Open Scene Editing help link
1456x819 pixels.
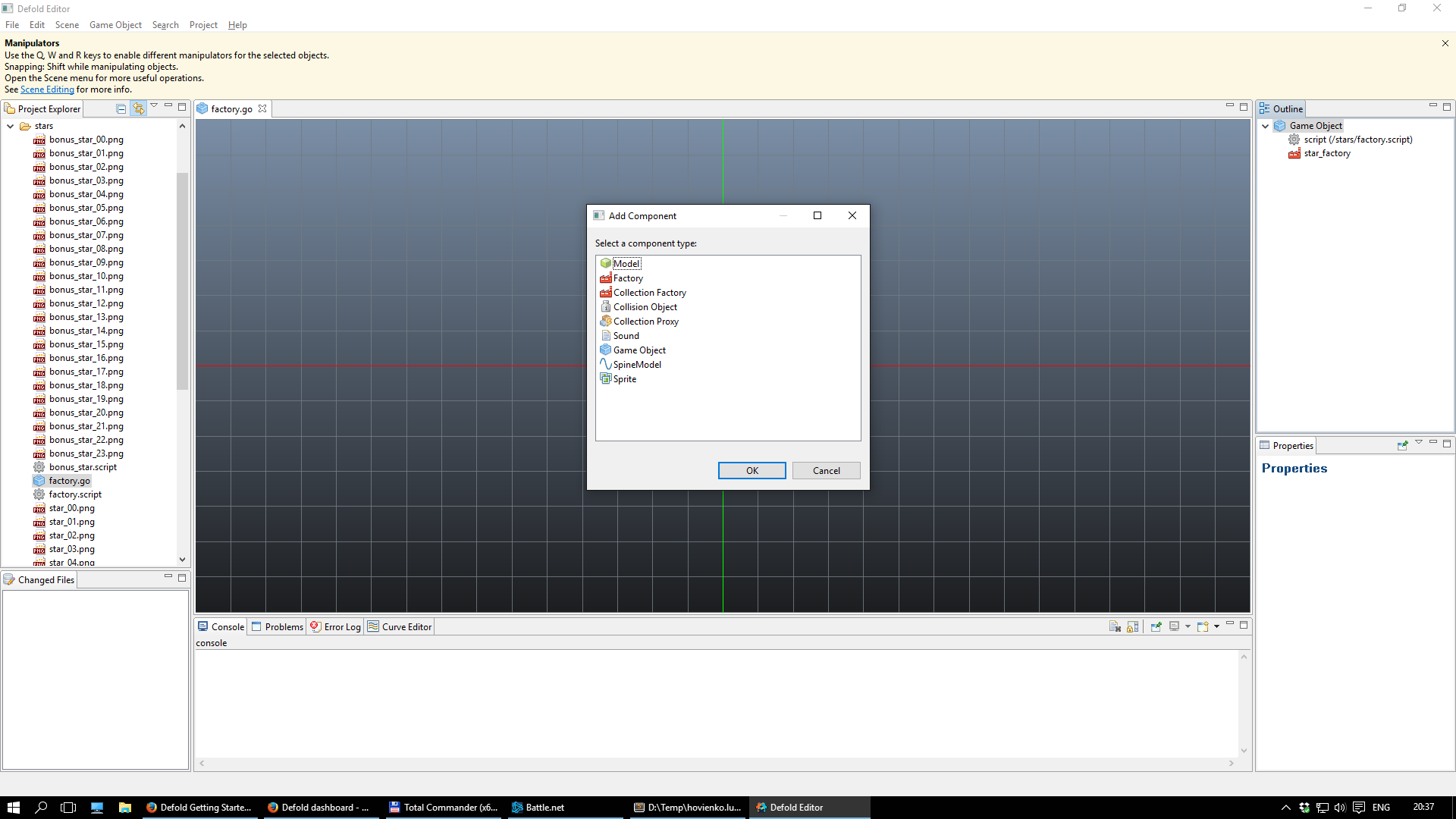(x=47, y=89)
